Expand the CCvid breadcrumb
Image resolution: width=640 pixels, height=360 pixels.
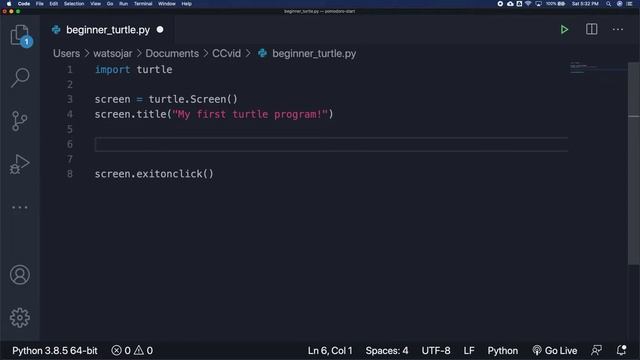tap(226, 53)
